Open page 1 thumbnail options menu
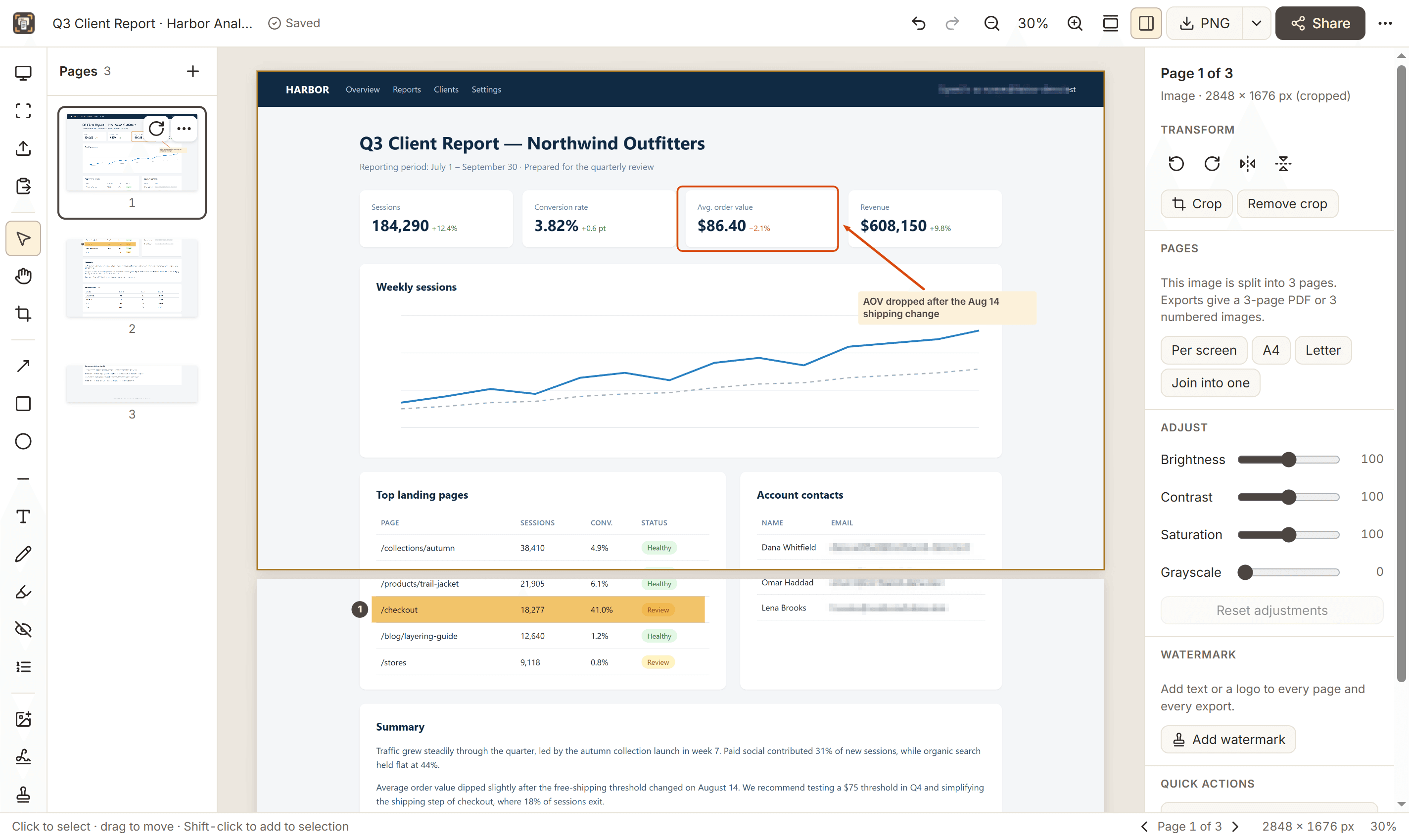This screenshot has height=840, width=1409. 184,129
